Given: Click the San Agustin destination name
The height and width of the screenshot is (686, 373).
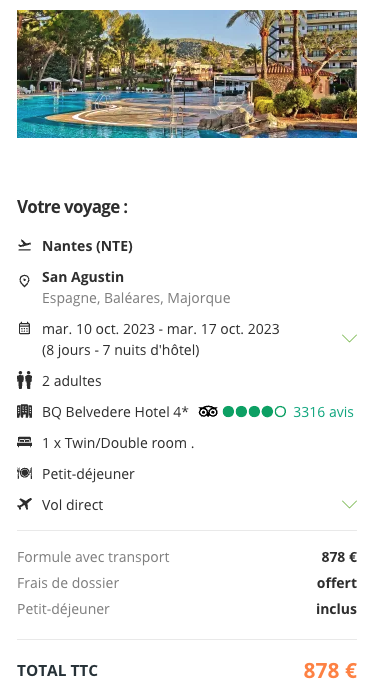Looking at the screenshot, I should [x=83, y=277].
